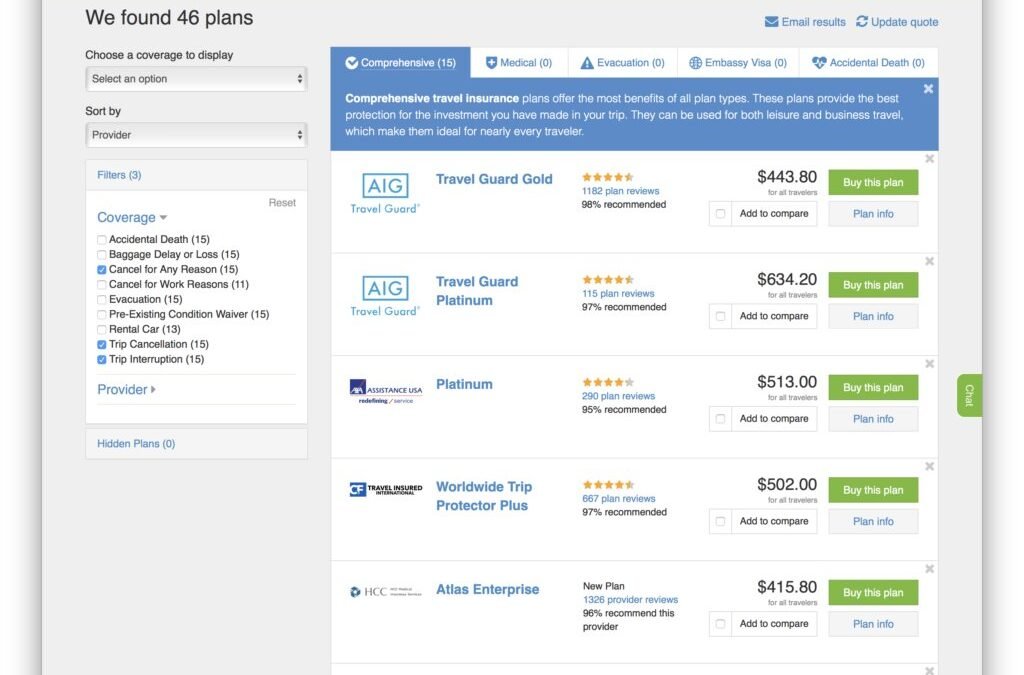The image size is (1024, 675).
Task: Expand the Provider filter section
Action: tap(126, 389)
